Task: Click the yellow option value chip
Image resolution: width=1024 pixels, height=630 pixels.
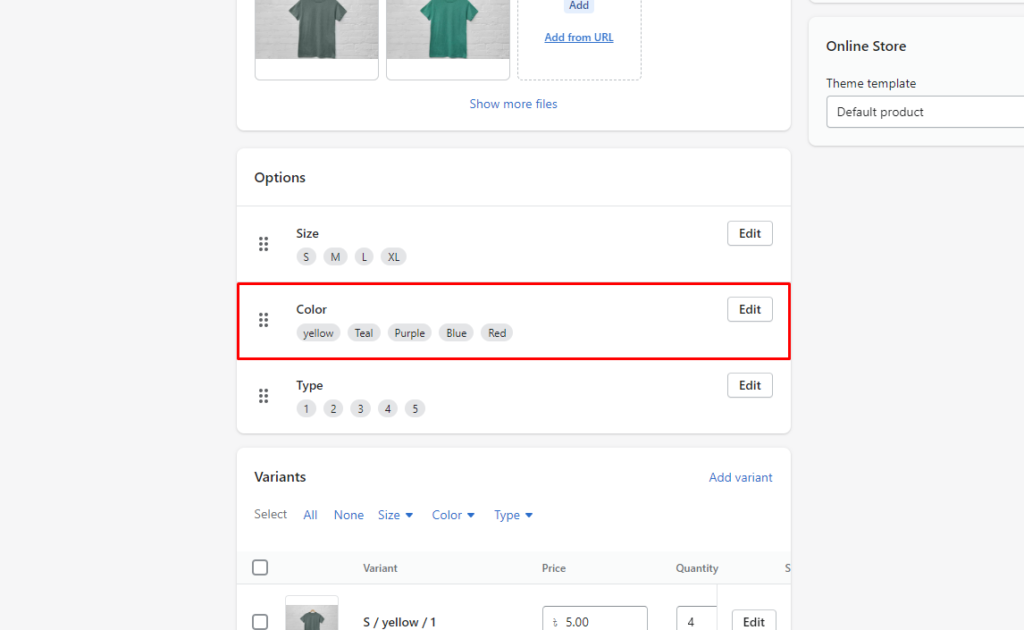Action: coord(318,332)
